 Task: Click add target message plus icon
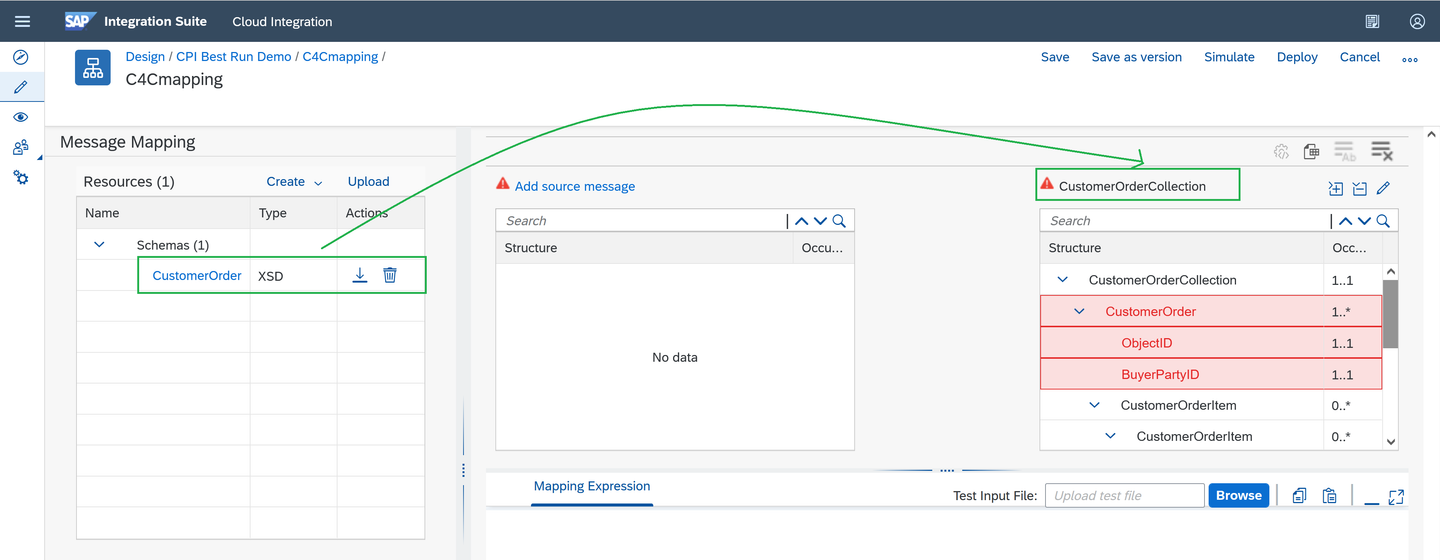[x=1336, y=188]
